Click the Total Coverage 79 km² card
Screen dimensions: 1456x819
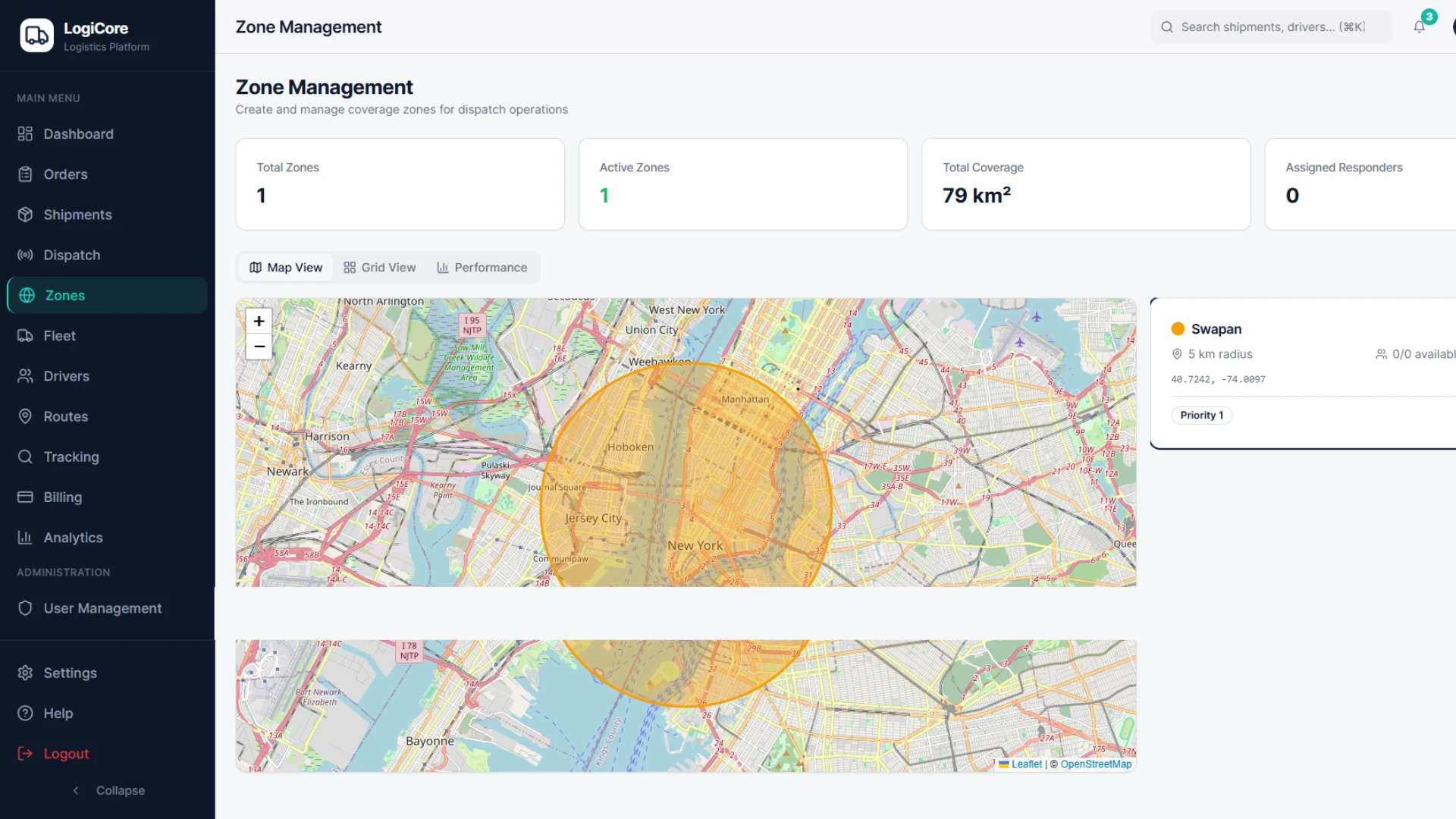point(1086,184)
